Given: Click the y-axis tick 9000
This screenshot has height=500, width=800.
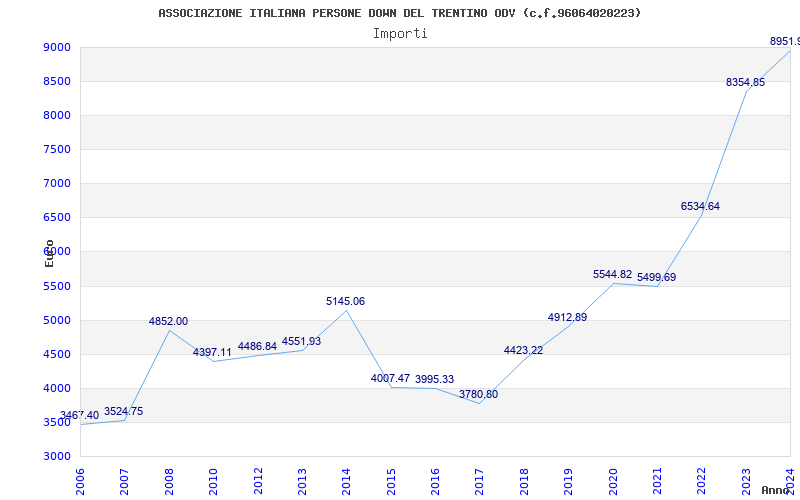Looking at the screenshot, I should (x=57, y=47).
